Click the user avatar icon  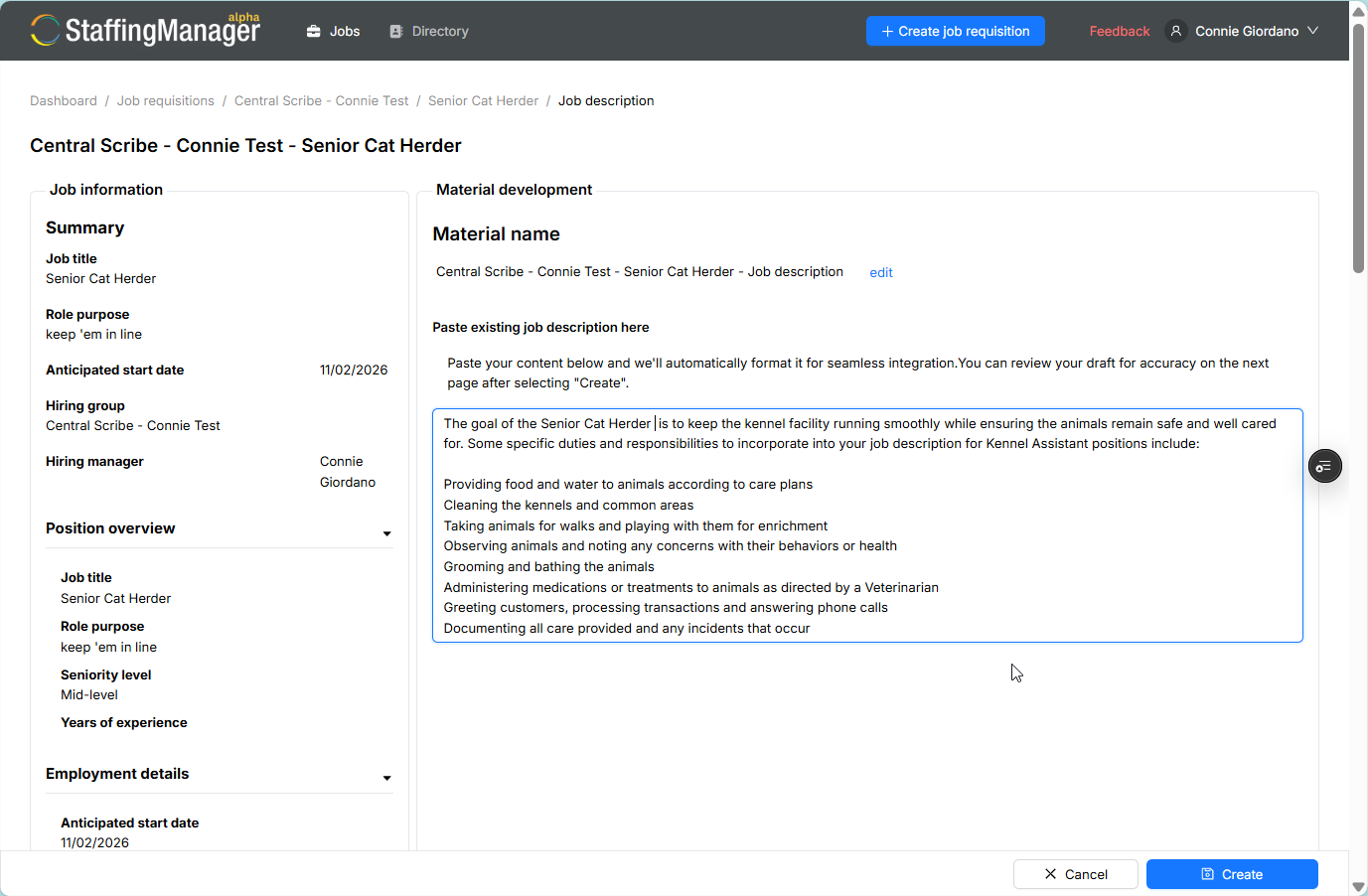pyautogui.click(x=1176, y=31)
